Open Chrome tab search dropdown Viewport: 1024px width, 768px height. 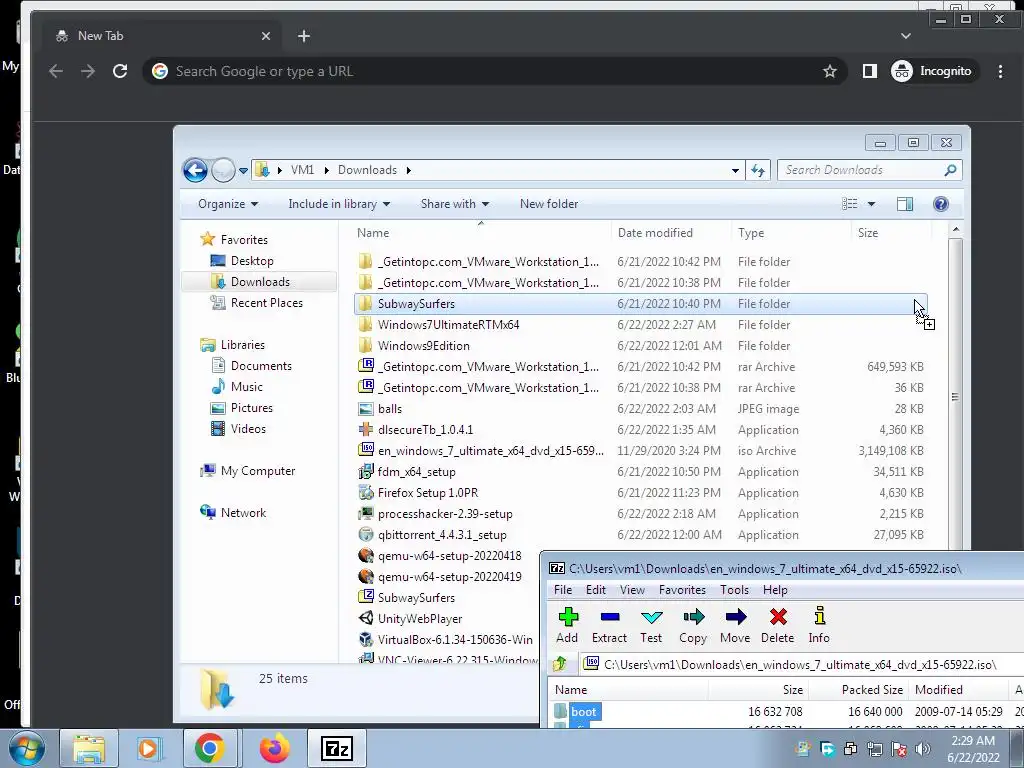click(x=905, y=36)
